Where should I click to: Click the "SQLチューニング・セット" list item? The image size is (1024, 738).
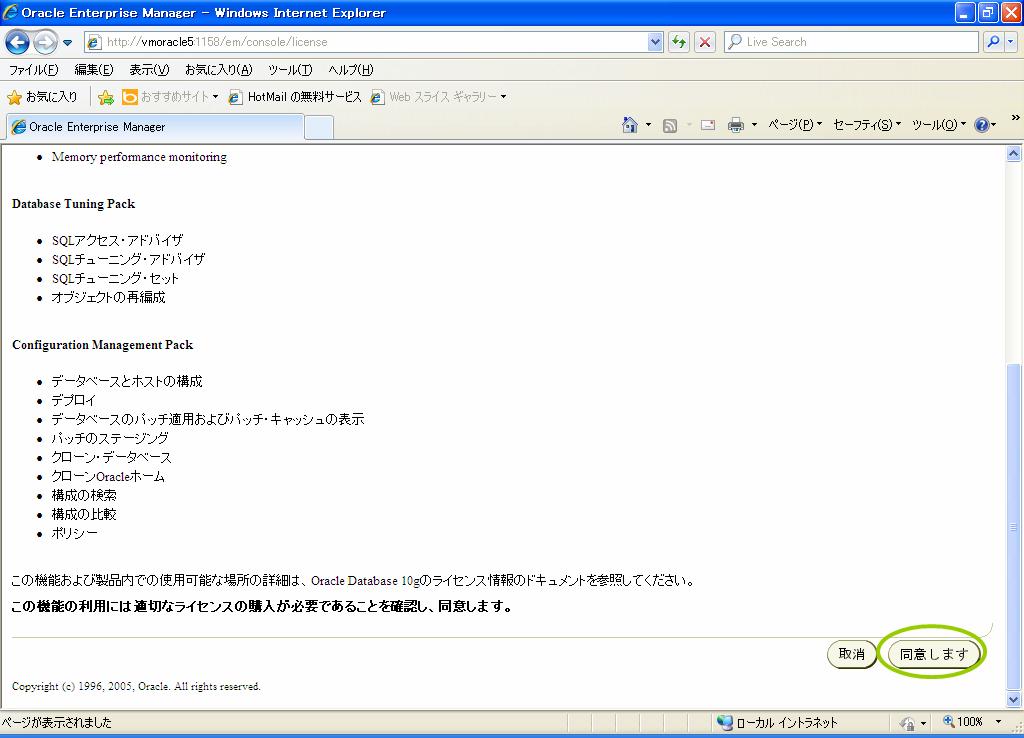click(x=115, y=278)
